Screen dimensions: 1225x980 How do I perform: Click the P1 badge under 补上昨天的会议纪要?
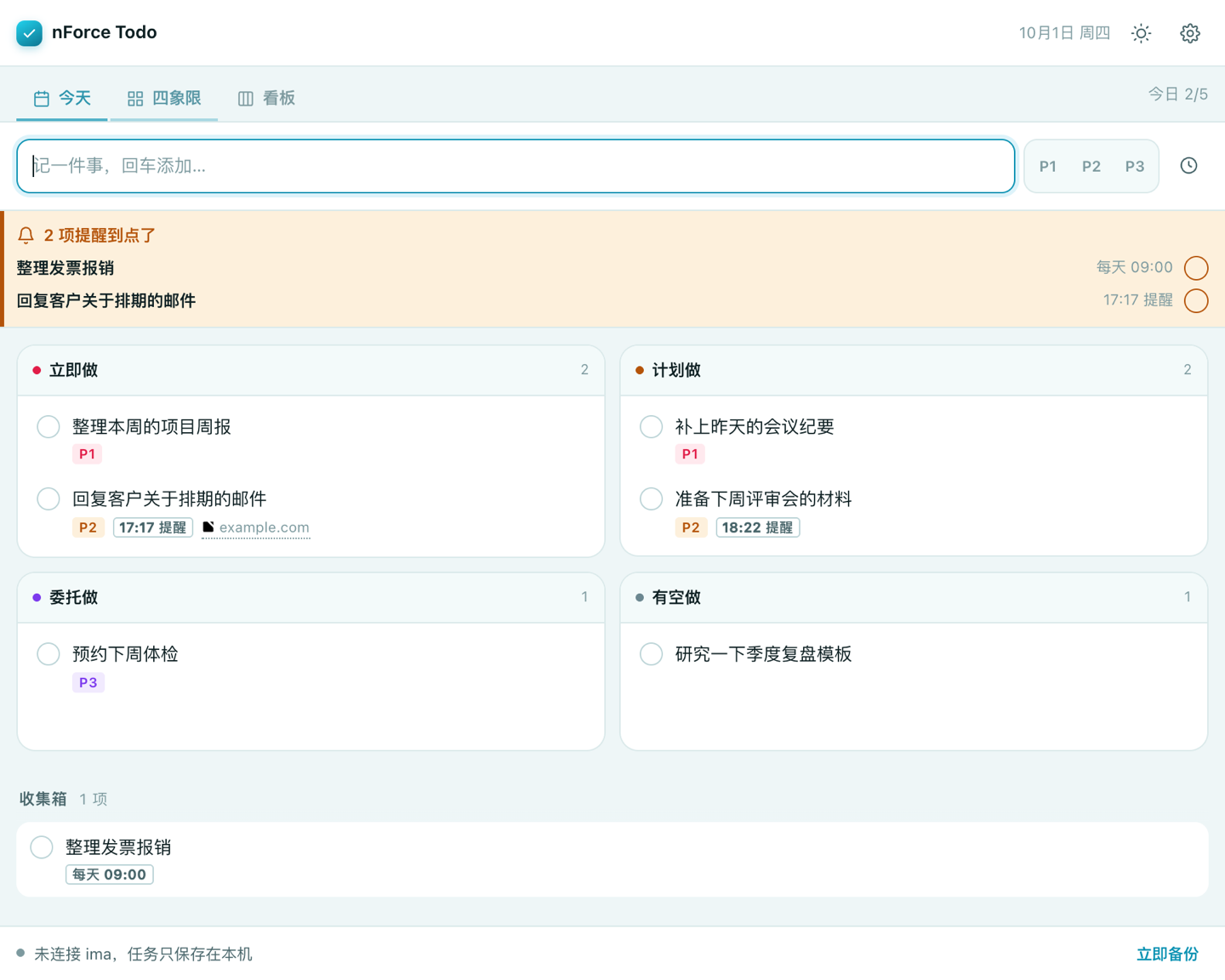tap(690, 454)
